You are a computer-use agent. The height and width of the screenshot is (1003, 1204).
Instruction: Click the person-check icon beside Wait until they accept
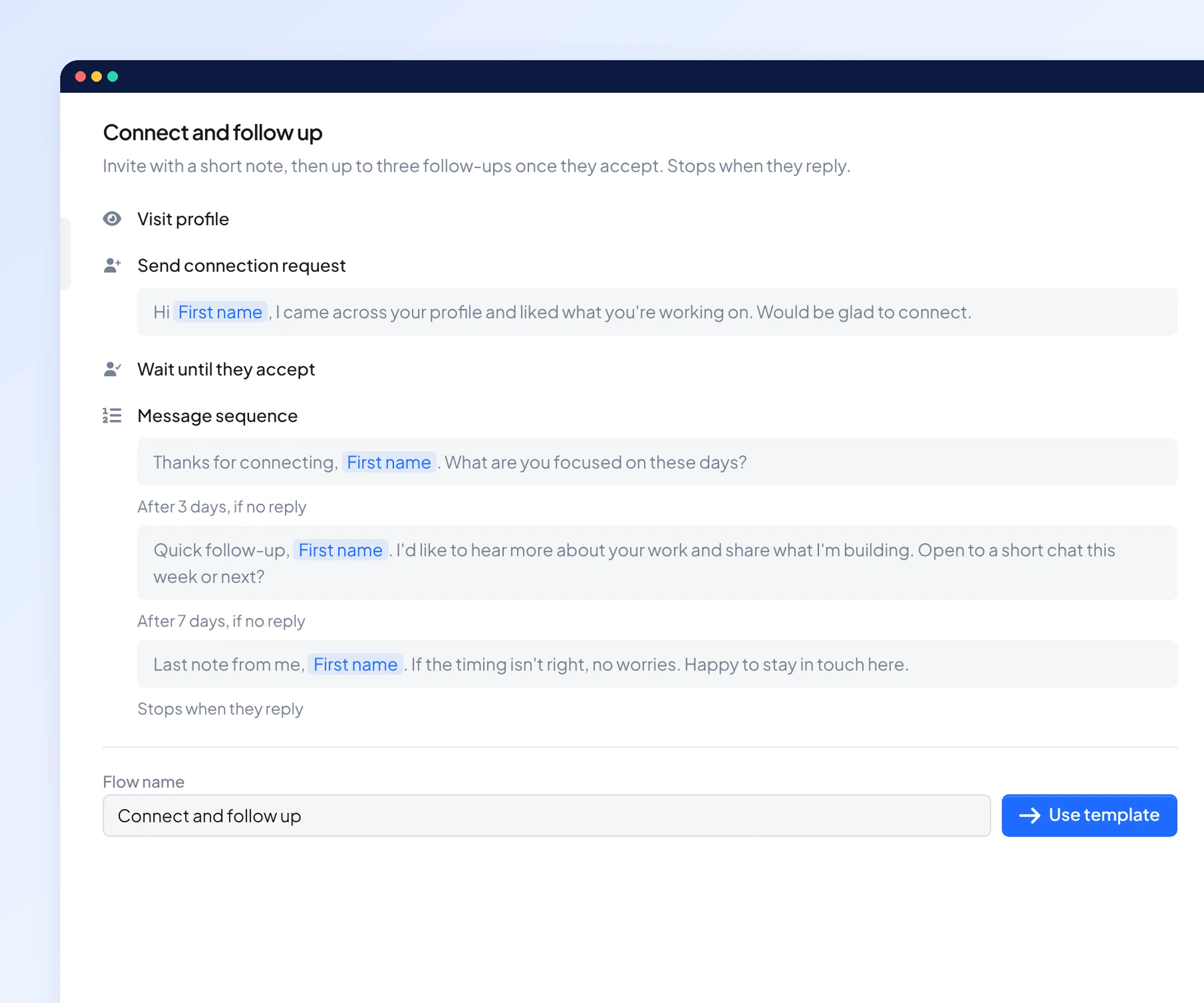point(112,369)
